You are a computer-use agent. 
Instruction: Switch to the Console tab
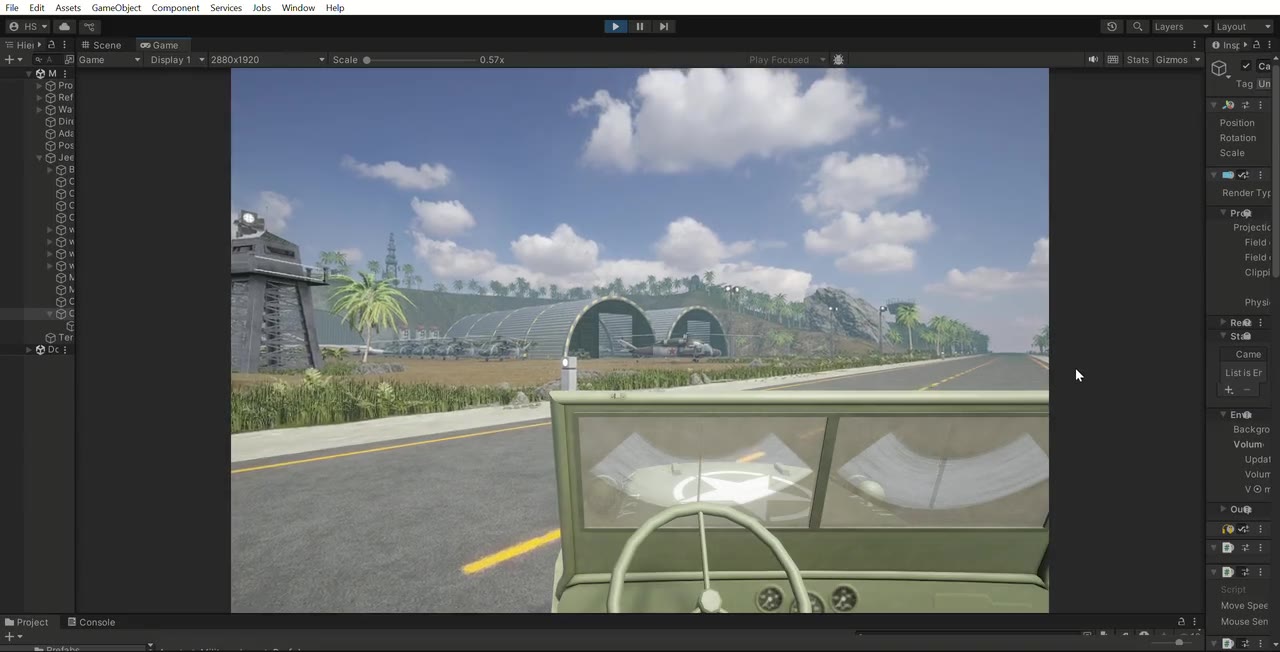pos(91,622)
